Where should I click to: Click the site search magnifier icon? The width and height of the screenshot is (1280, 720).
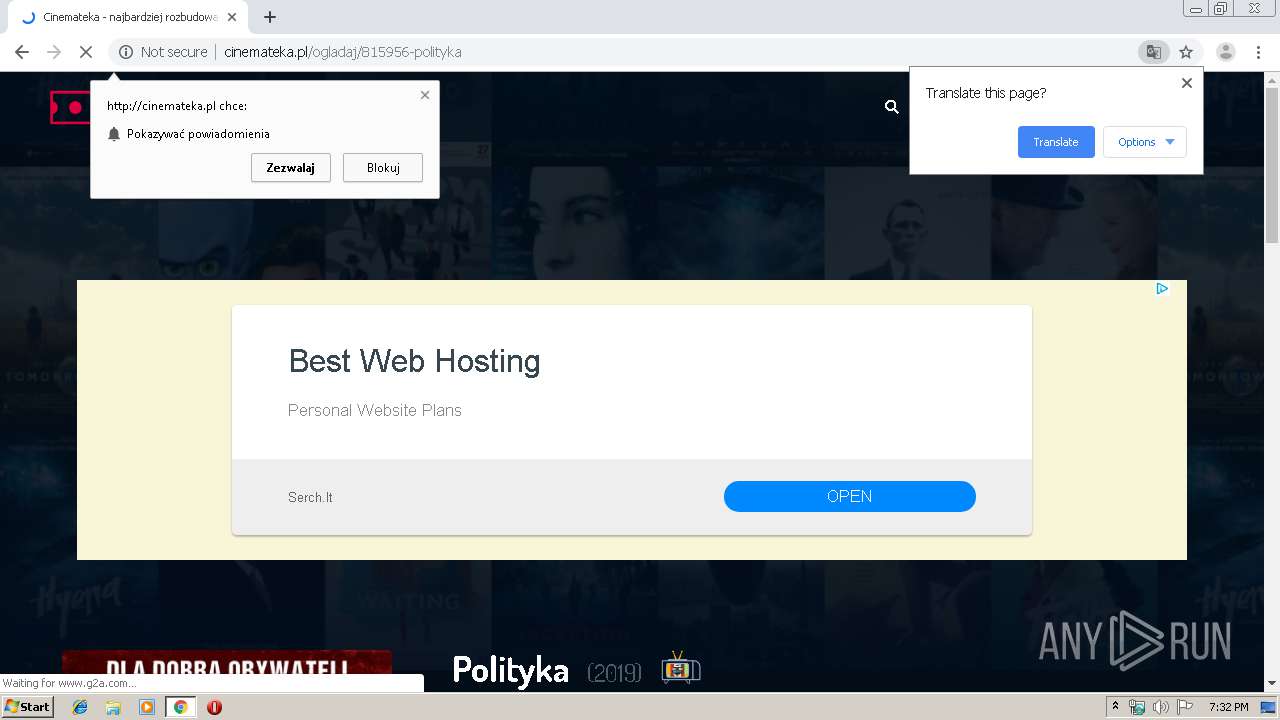pos(892,107)
